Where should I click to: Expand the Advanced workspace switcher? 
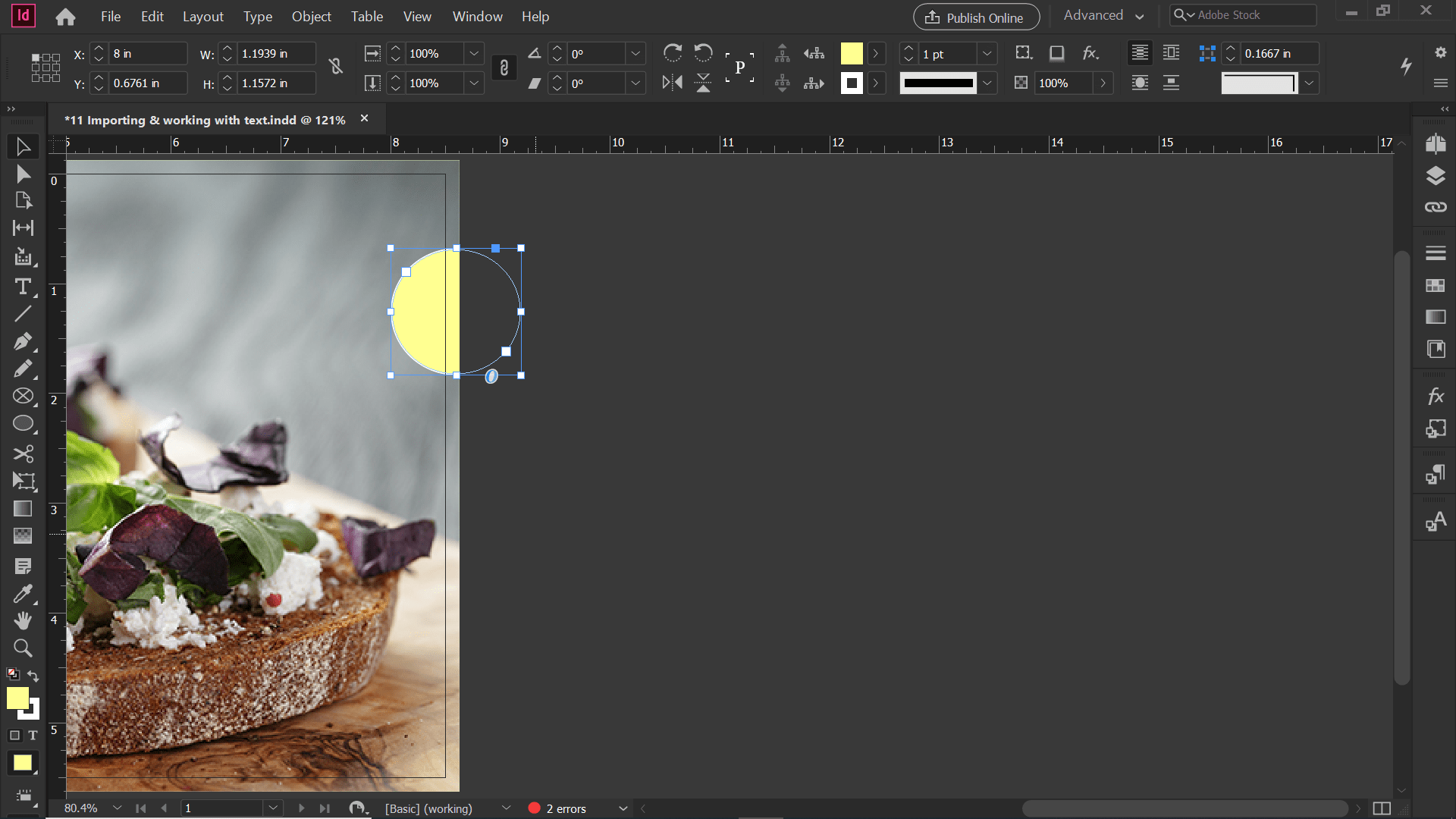click(x=1139, y=14)
